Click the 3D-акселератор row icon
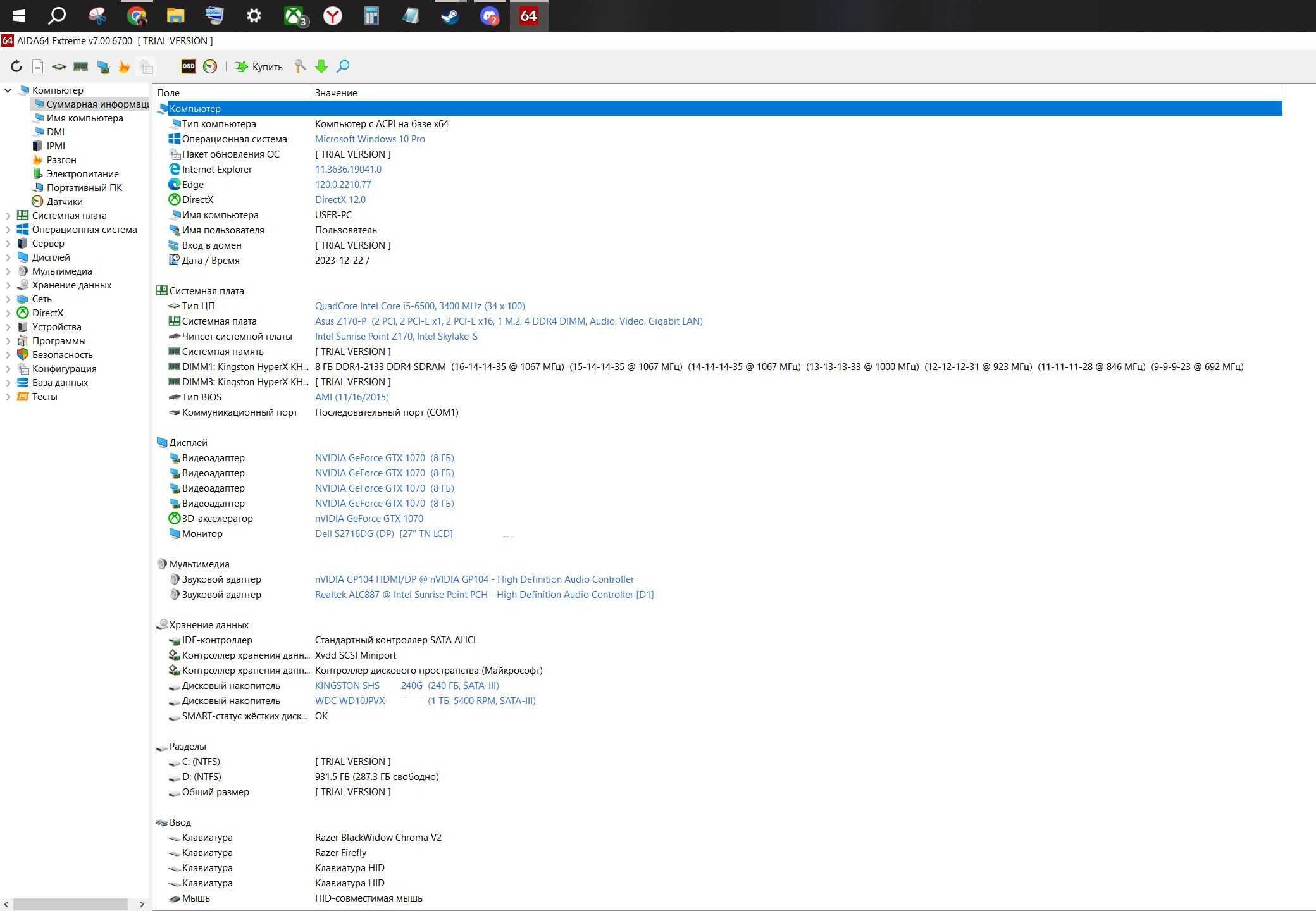This screenshot has height=911, width=1316. click(x=175, y=519)
